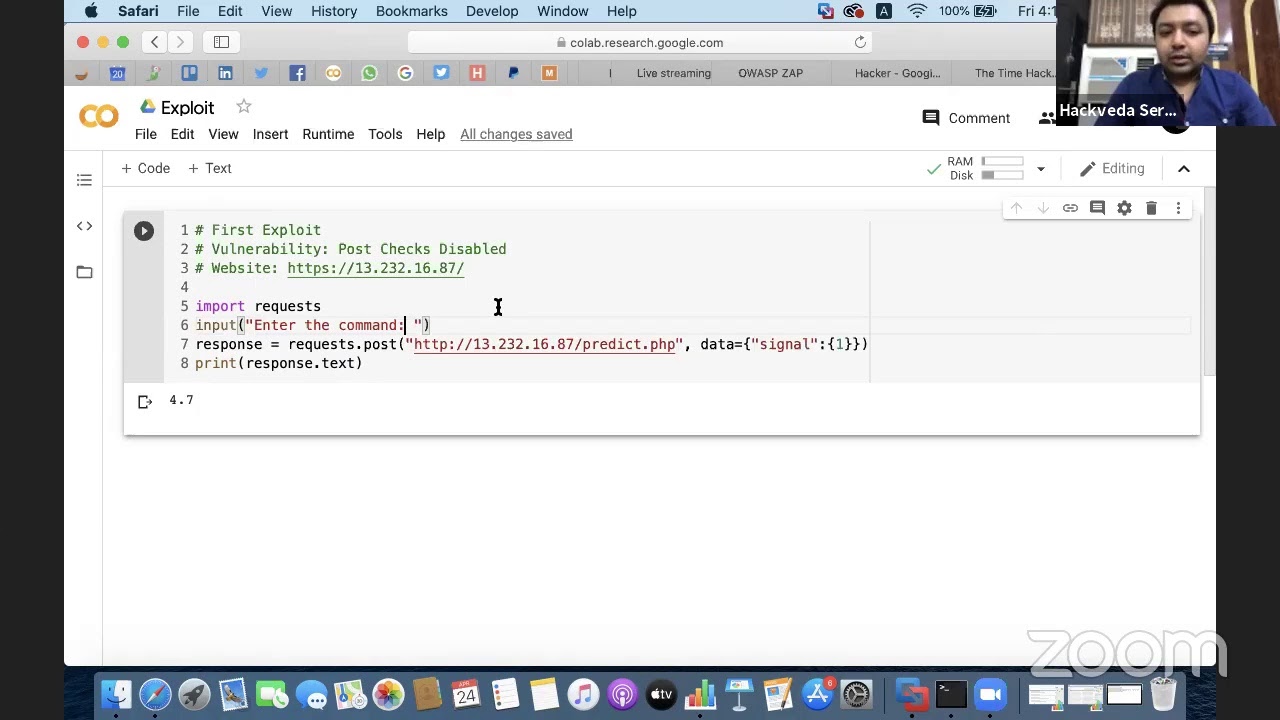Add a new Code cell
Image resolution: width=1280 pixels, height=720 pixels.
pyautogui.click(x=146, y=168)
